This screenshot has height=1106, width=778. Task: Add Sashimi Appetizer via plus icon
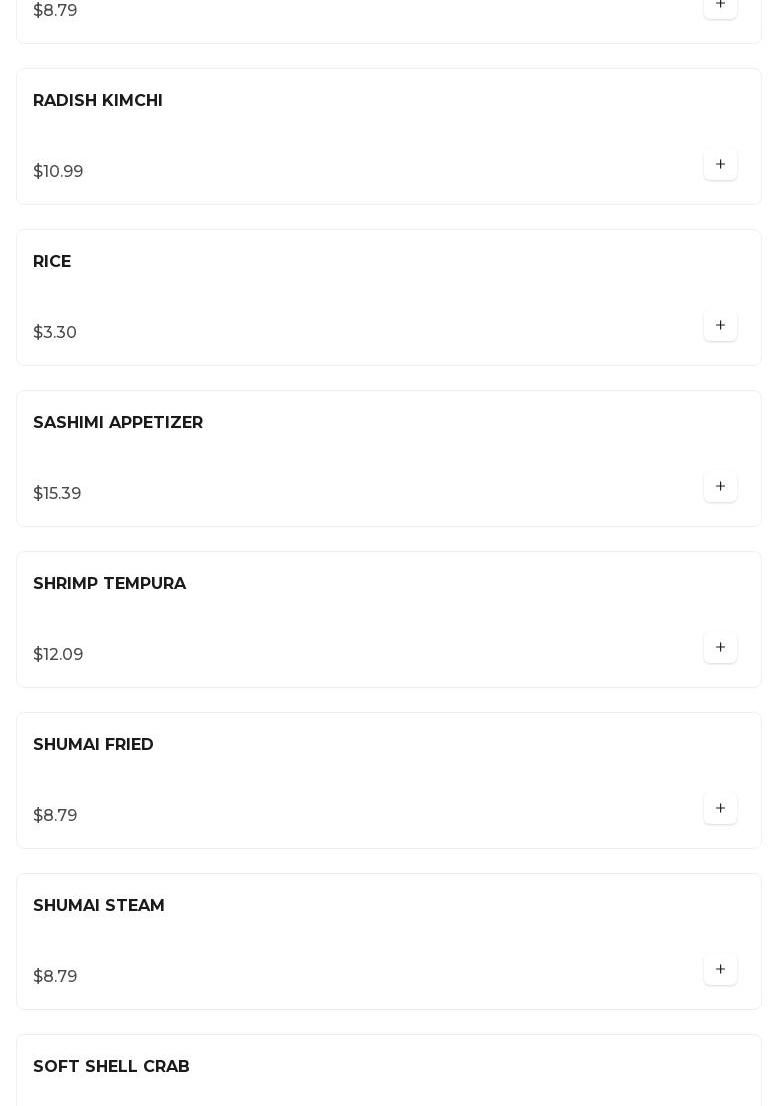720,487
